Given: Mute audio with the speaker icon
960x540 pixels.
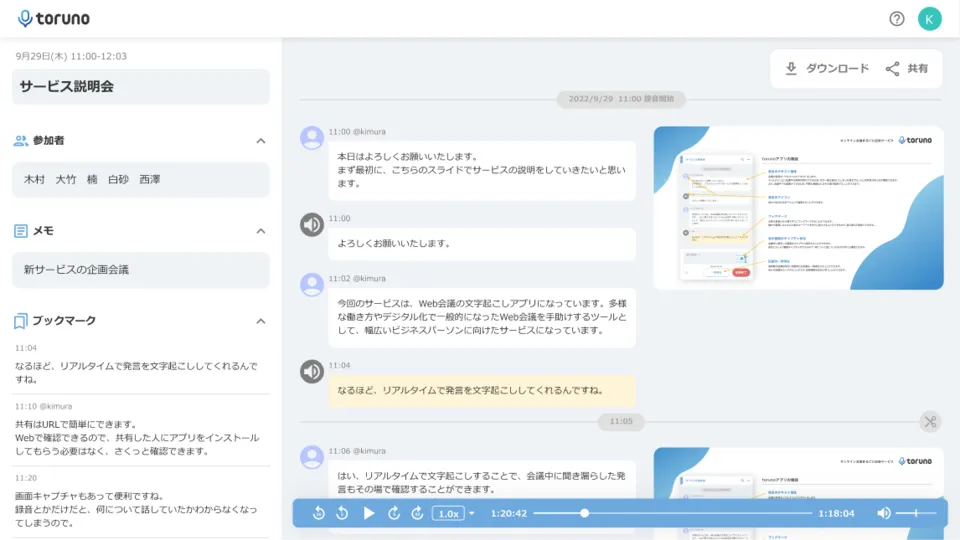Looking at the screenshot, I should 883,514.
